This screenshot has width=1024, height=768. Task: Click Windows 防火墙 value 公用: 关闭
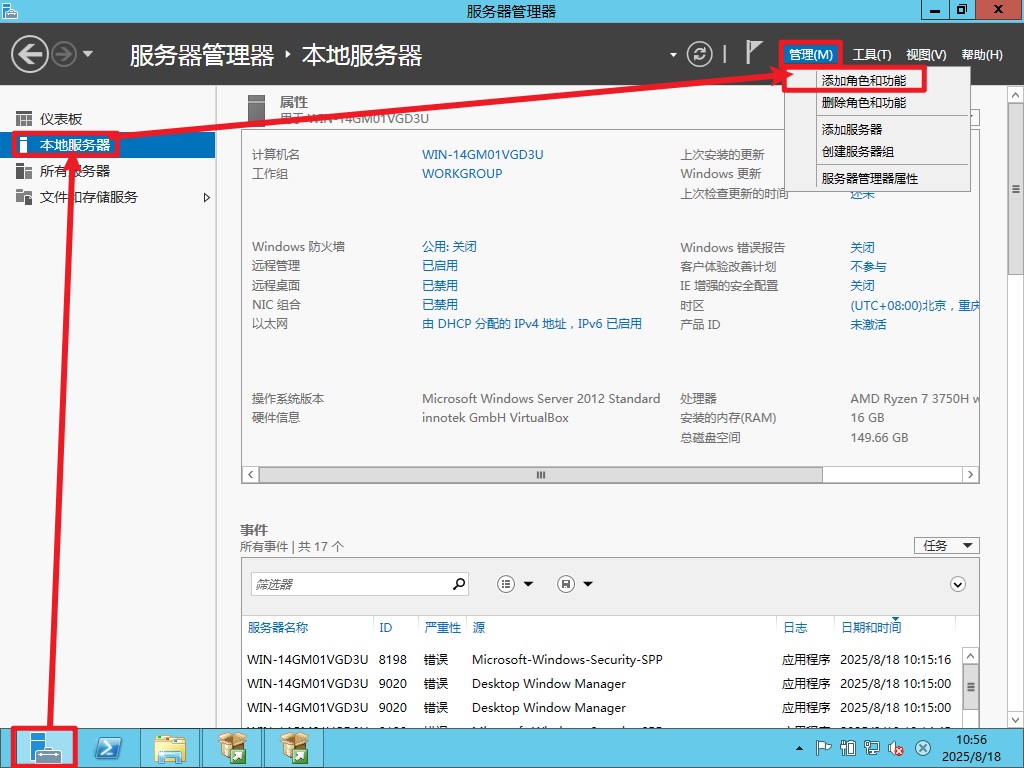pyautogui.click(x=449, y=247)
